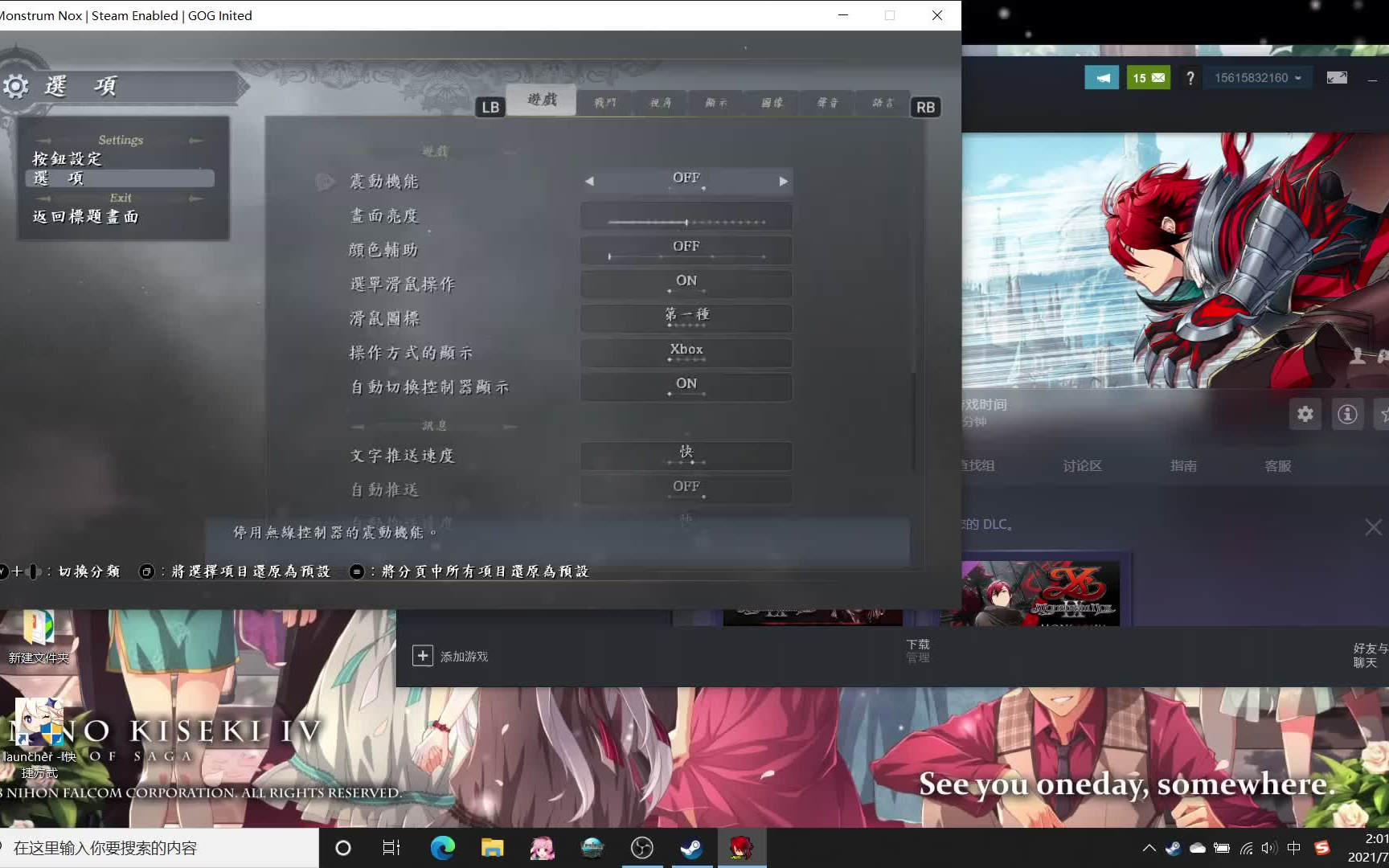Switch to Ys IX game taskbar icon
Screen dimensions: 1389x868
(x=741, y=848)
